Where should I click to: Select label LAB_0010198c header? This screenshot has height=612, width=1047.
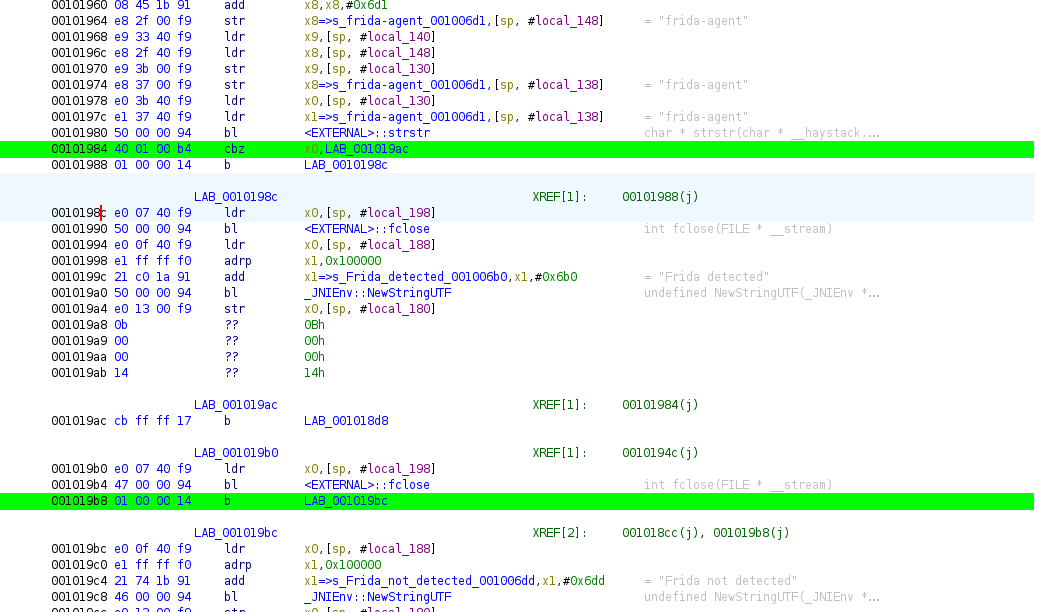coord(235,197)
